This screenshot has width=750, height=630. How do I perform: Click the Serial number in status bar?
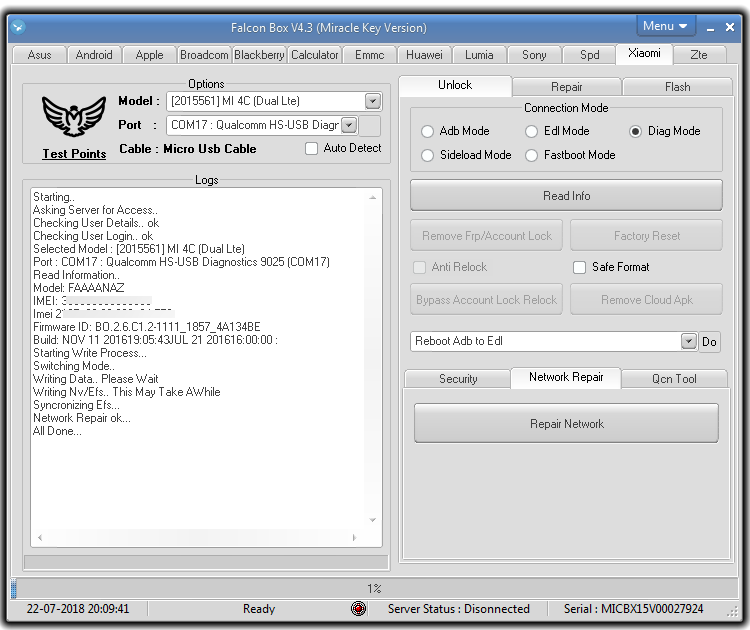(633, 608)
